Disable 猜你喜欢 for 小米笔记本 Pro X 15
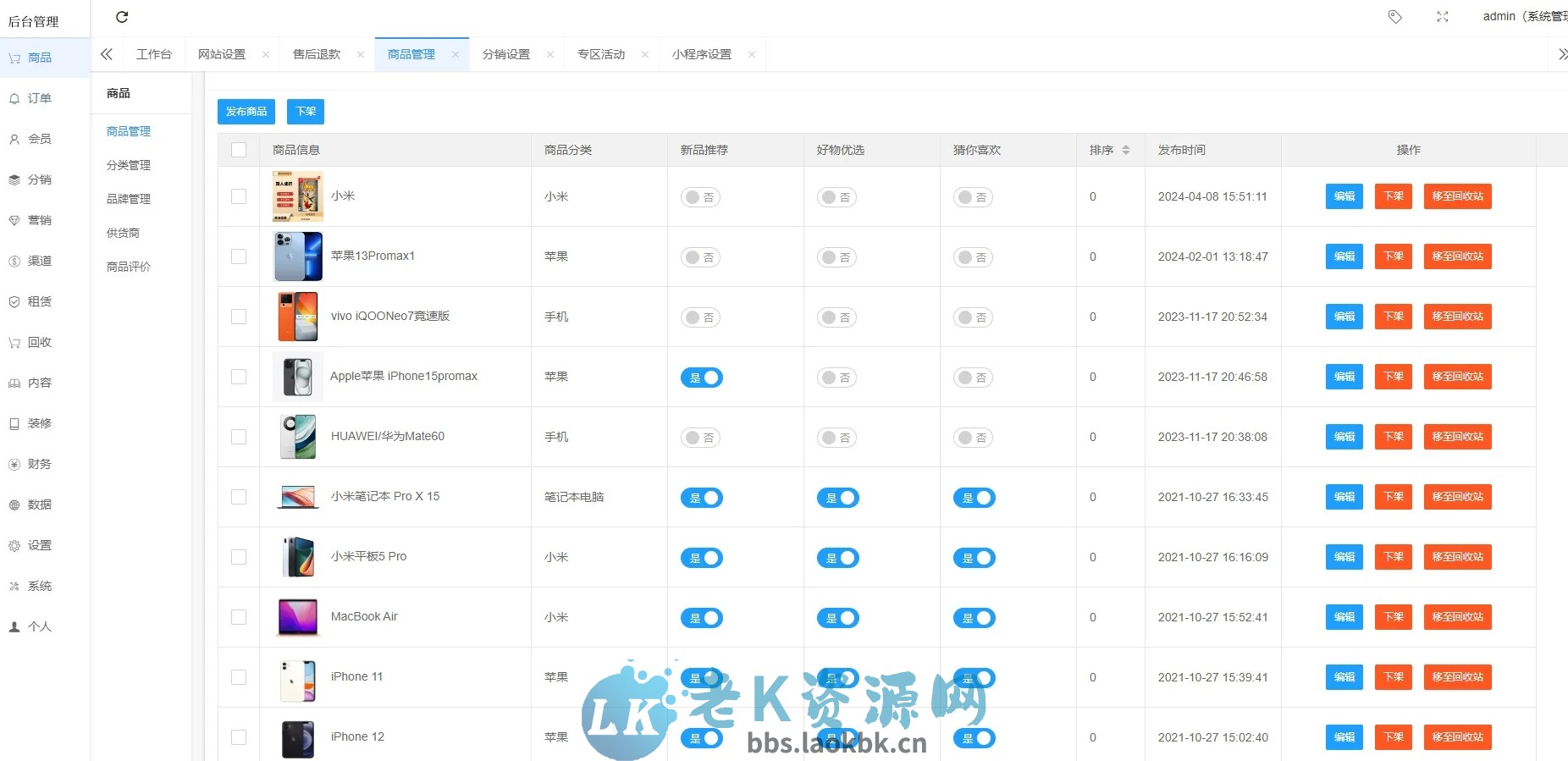 pos(974,498)
